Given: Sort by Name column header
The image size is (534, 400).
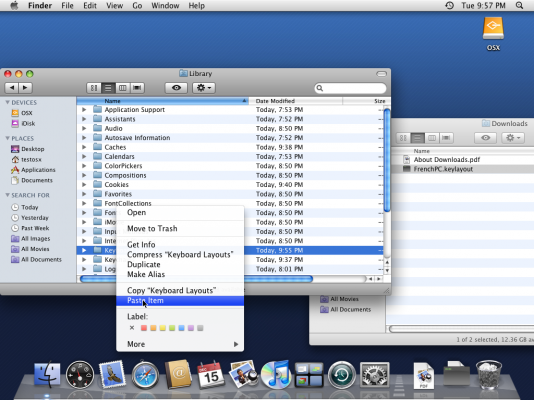Looking at the screenshot, I should click(x=163, y=101).
